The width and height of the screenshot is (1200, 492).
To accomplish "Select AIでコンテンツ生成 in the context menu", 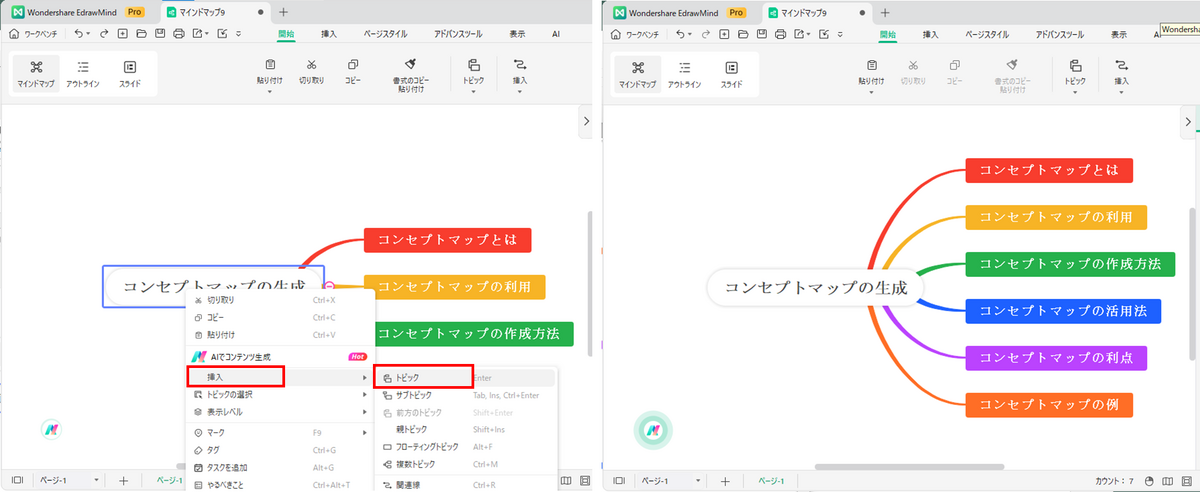I will coord(279,356).
